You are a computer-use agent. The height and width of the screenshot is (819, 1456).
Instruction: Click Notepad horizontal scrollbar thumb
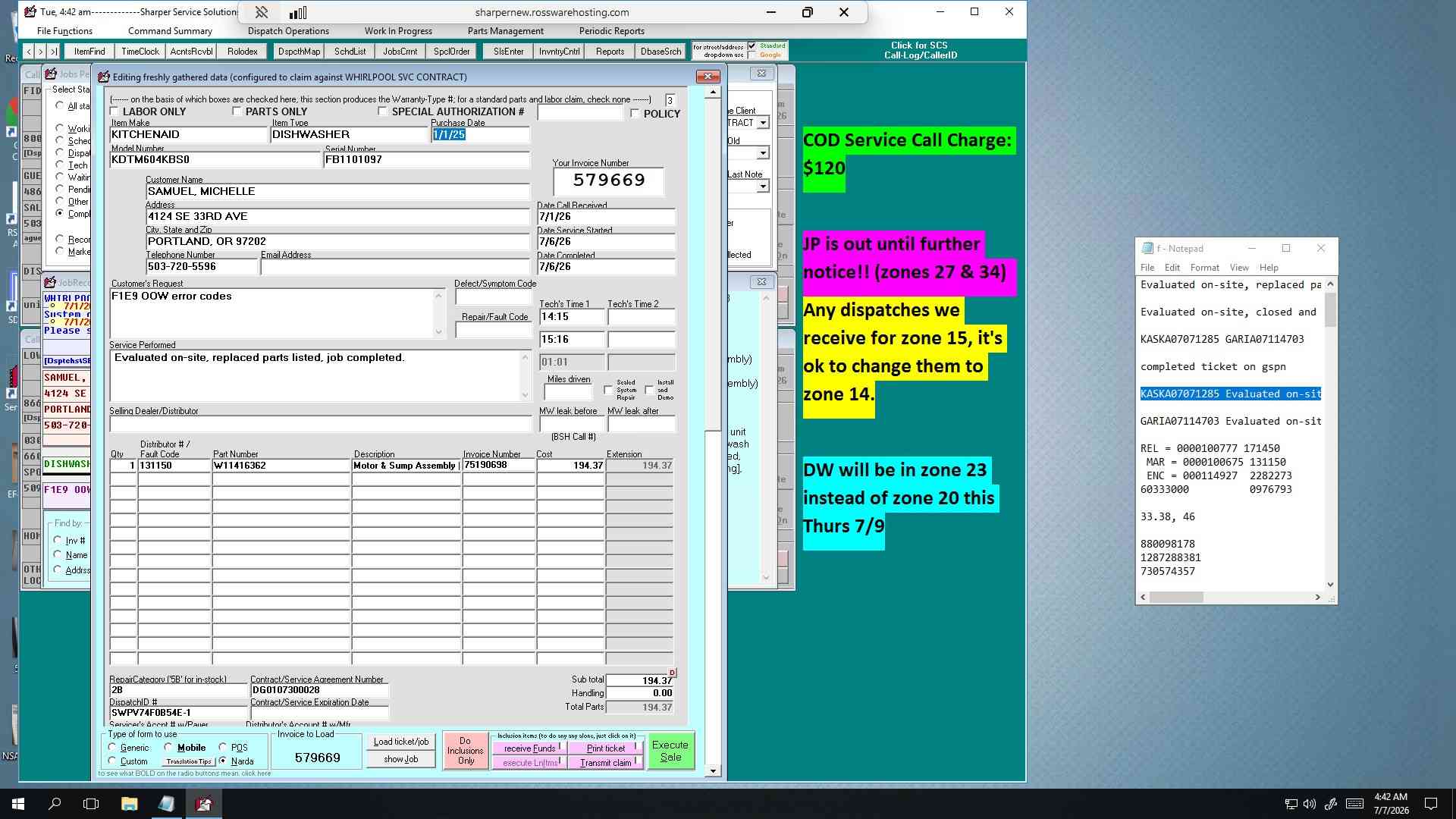tap(1177, 598)
